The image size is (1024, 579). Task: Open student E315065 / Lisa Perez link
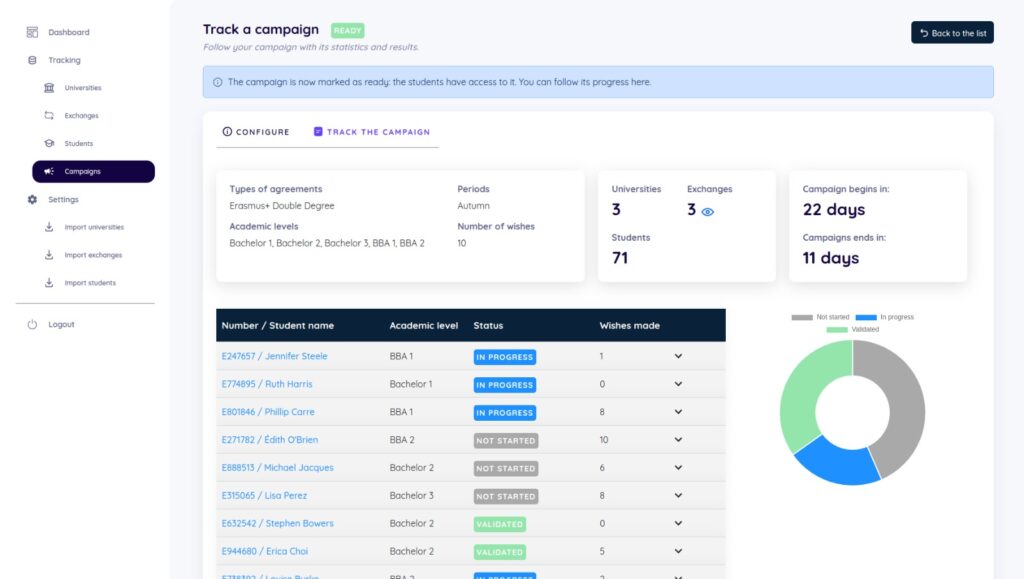pos(264,495)
